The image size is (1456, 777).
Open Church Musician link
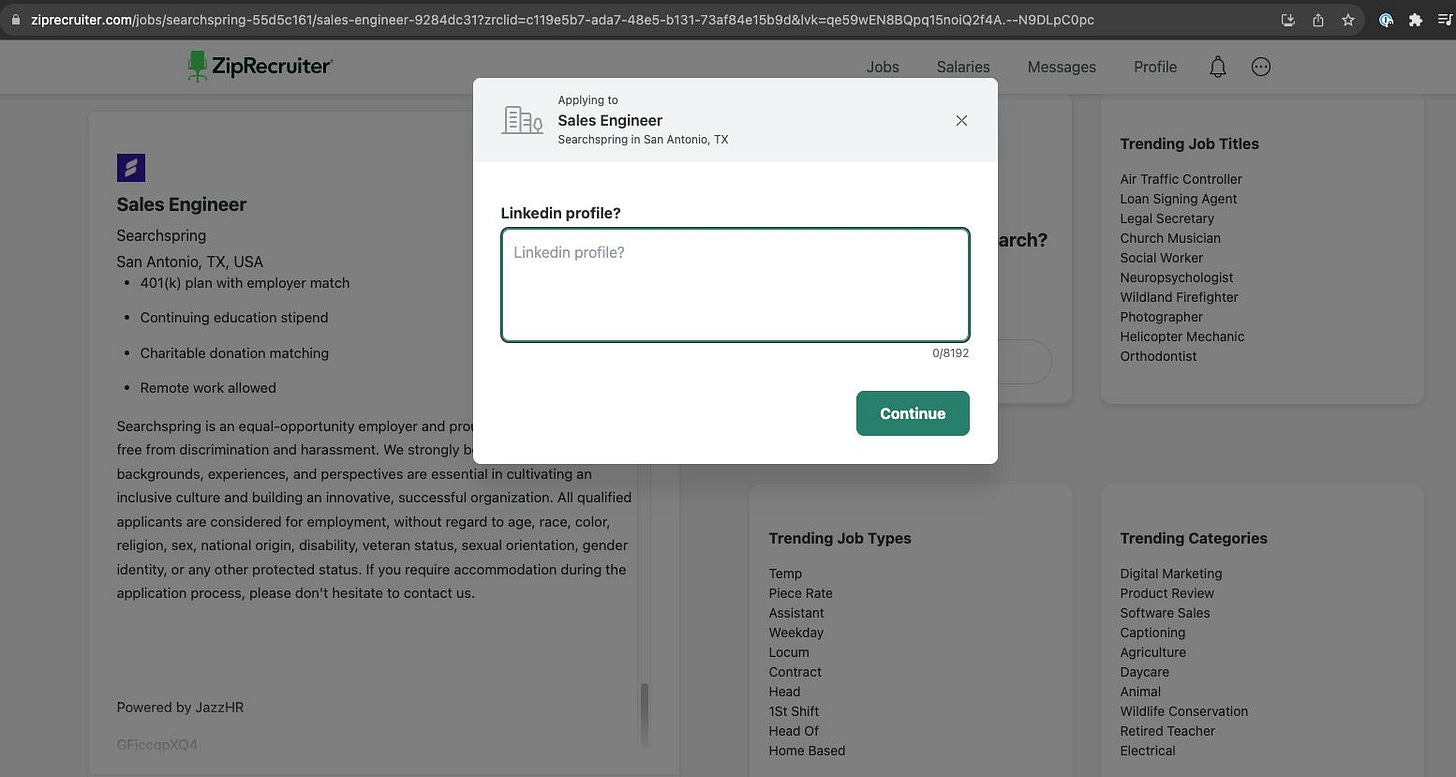point(1170,238)
